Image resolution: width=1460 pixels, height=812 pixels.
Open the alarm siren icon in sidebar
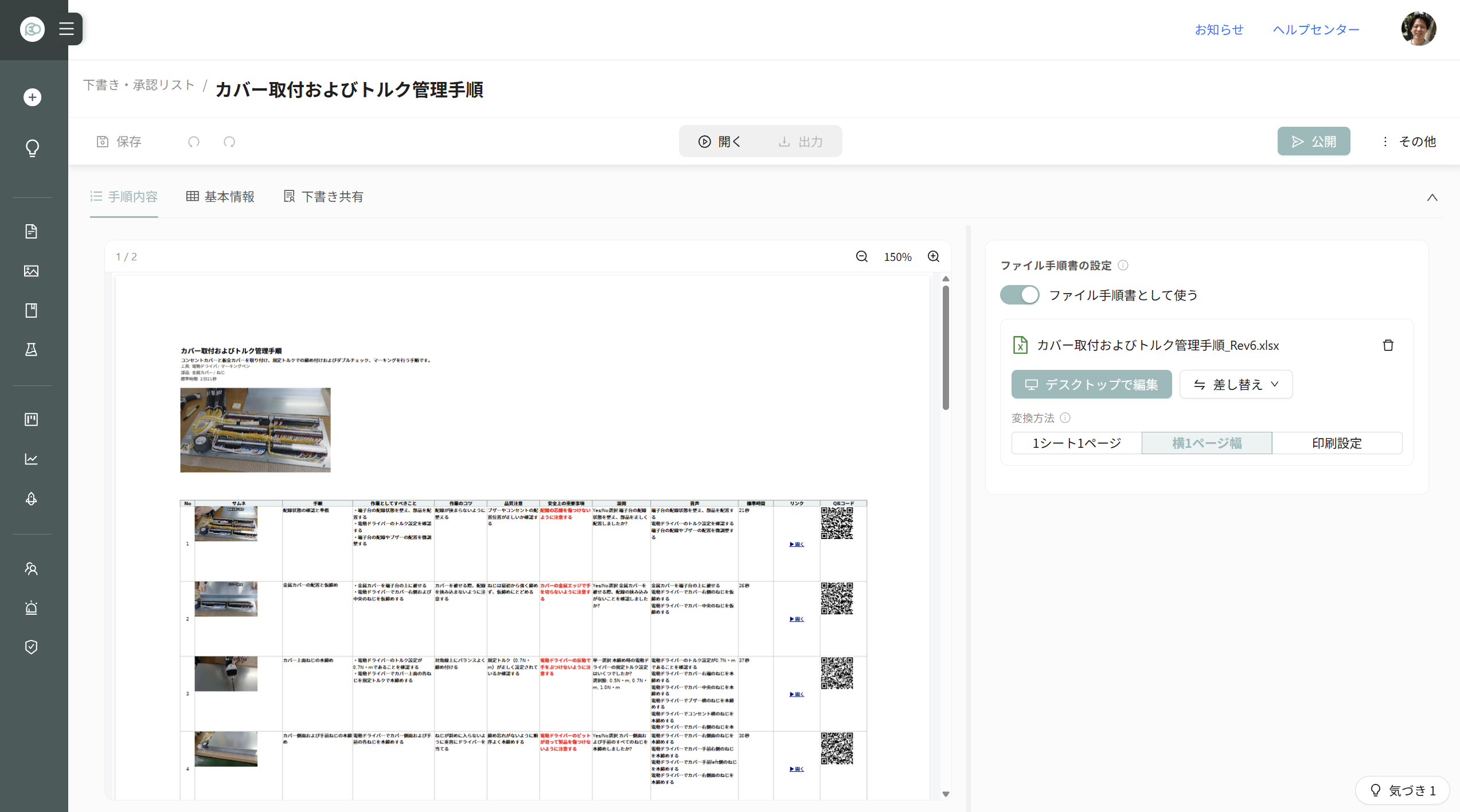[x=32, y=608]
